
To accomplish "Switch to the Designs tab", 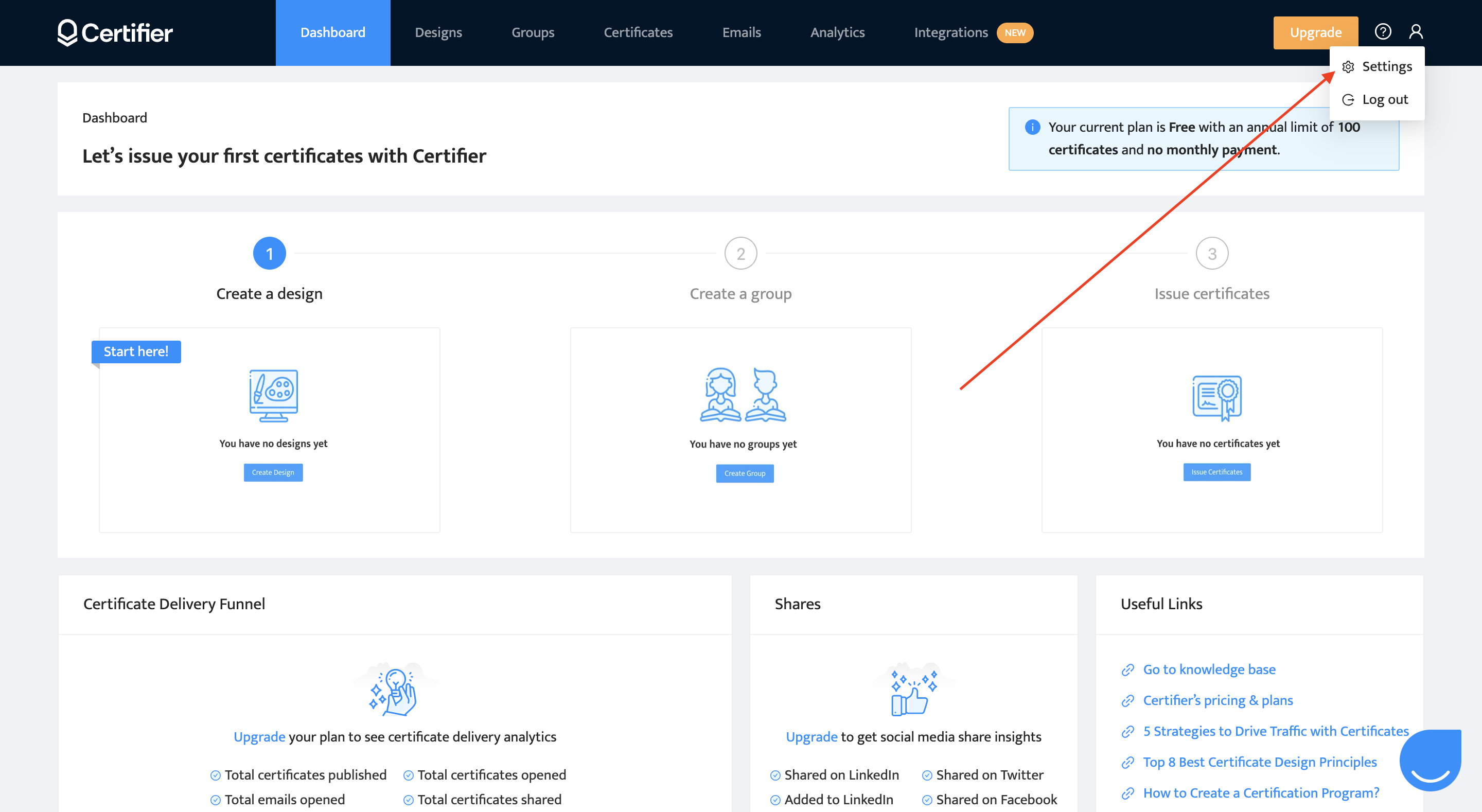I will pos(438,33).
